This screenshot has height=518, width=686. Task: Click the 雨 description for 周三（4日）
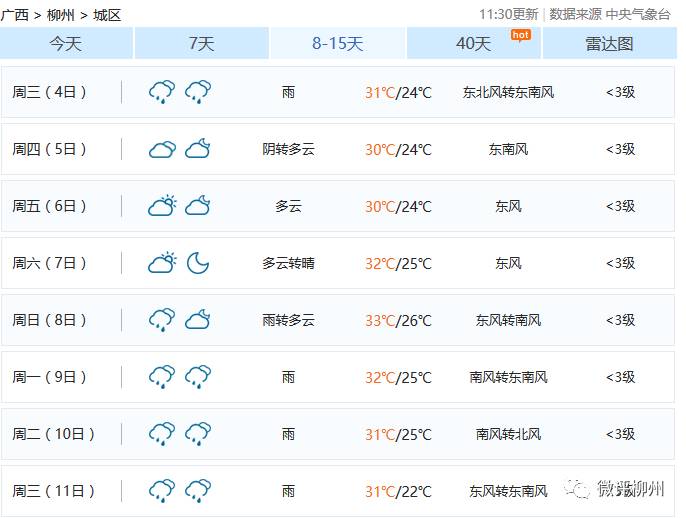288,92
